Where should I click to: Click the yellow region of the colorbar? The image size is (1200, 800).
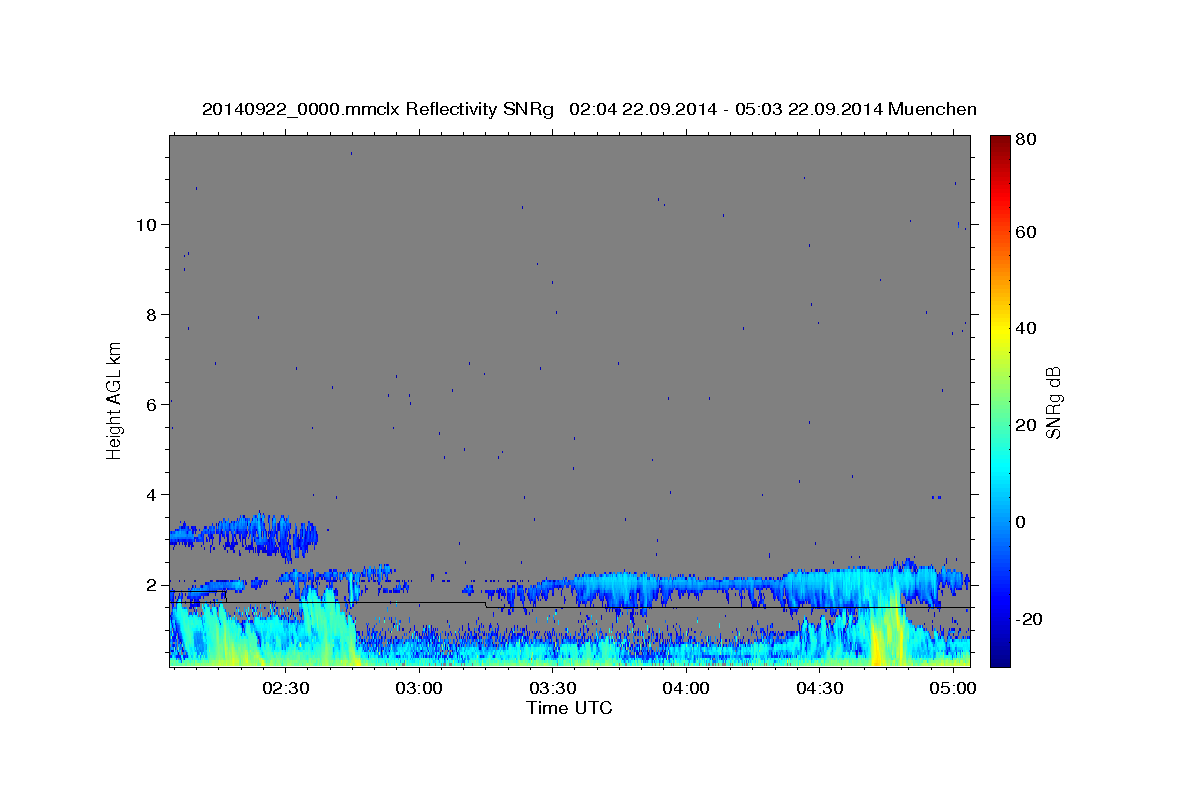(x=1000, y=330)
